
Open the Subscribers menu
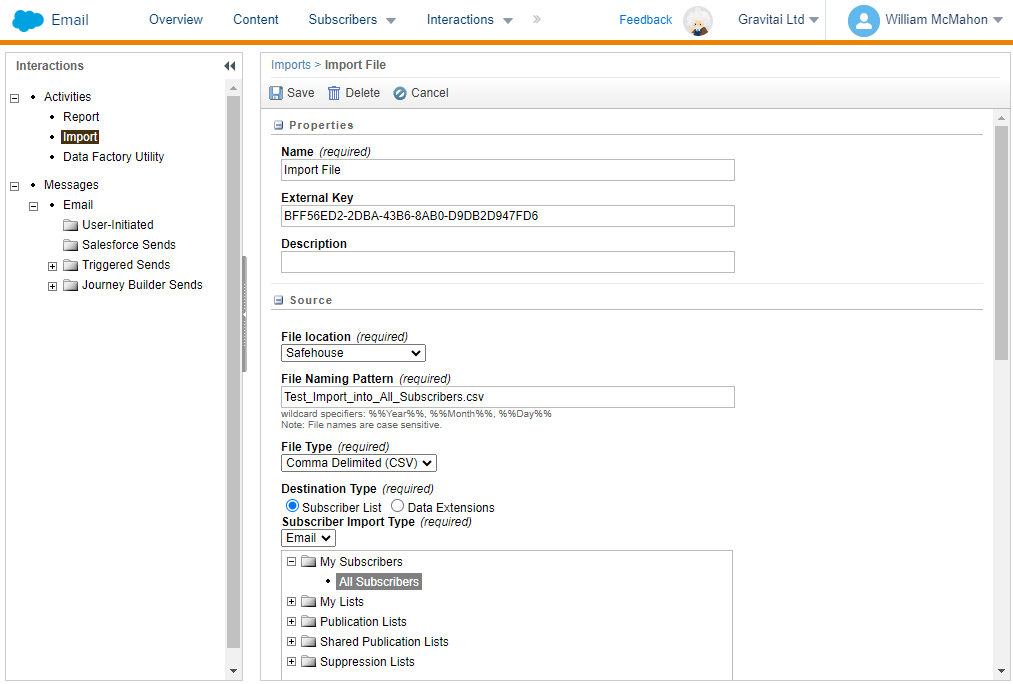pos(351,20)
